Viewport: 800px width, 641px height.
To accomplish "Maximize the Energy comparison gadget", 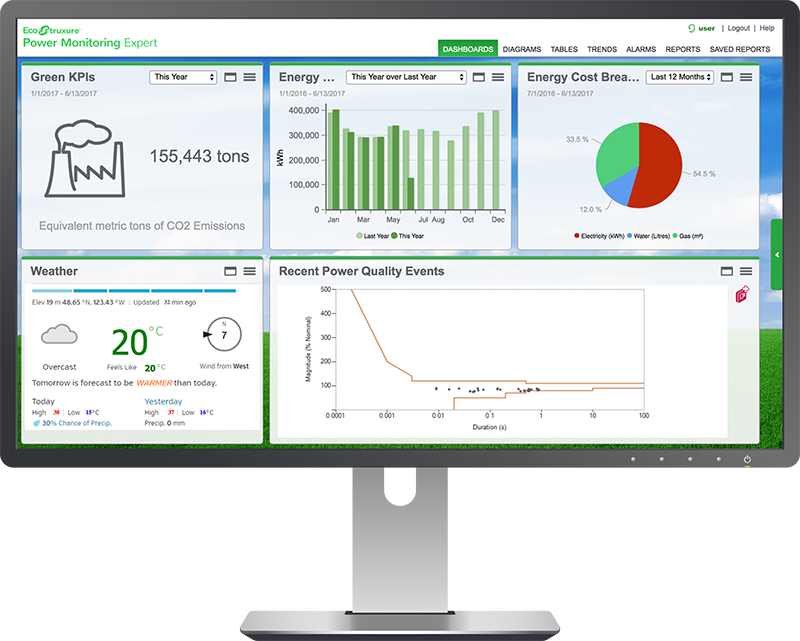I will coord(479,77).
